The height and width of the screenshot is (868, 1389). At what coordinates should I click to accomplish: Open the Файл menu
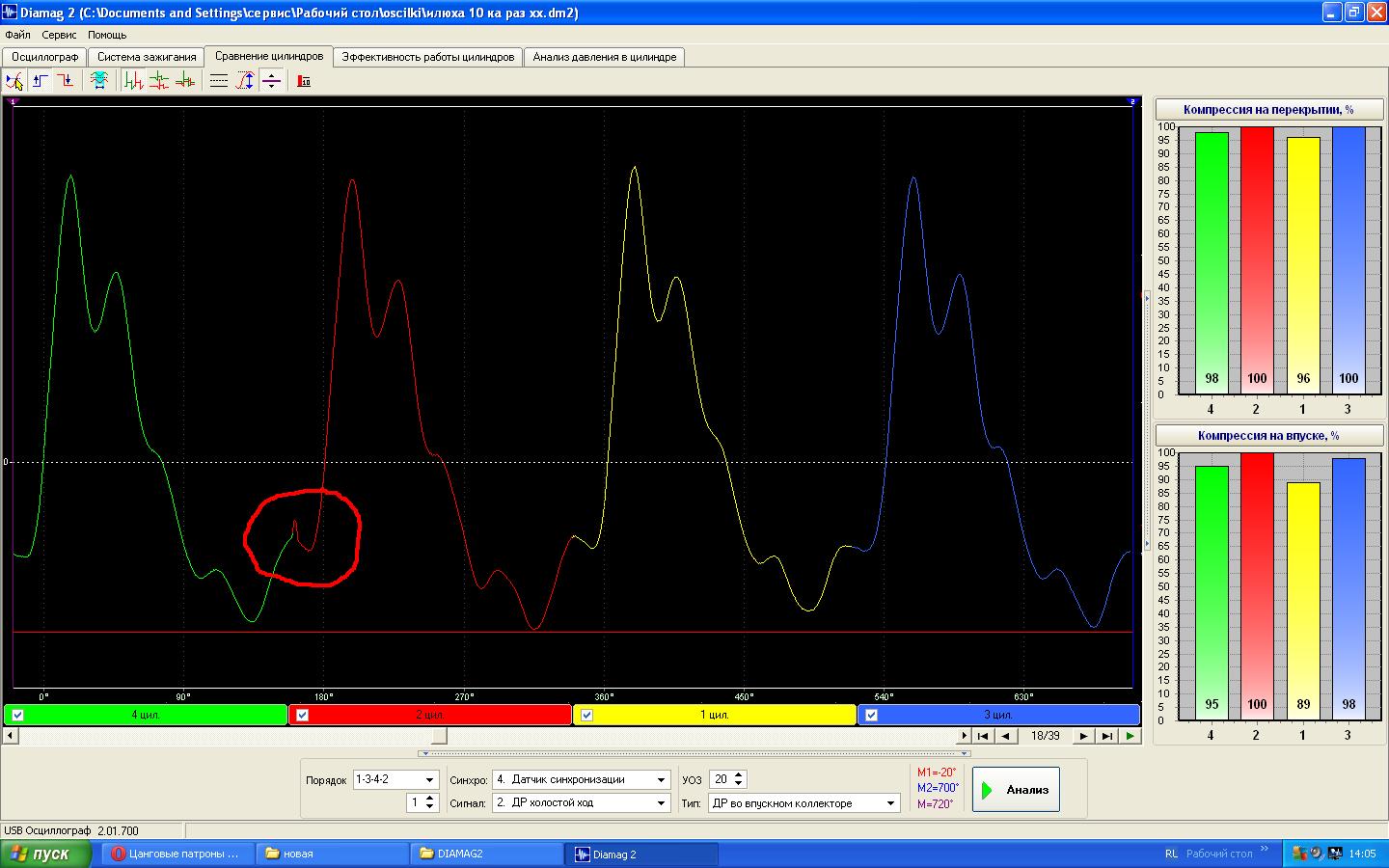pyautogui.click(x=17, y=35)
